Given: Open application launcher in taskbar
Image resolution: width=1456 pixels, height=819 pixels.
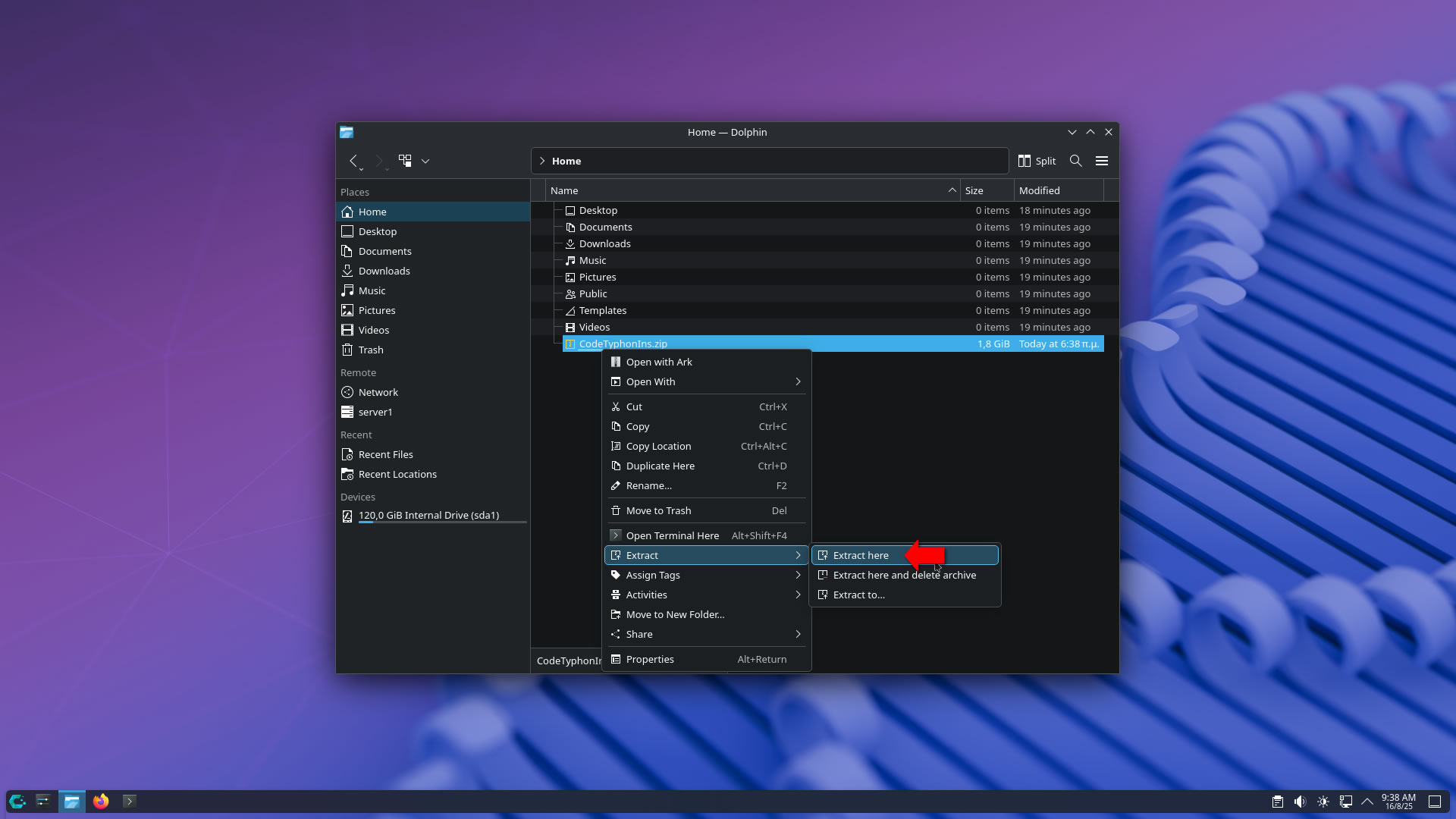Looking at the screenshot, I should coord(17,801).
